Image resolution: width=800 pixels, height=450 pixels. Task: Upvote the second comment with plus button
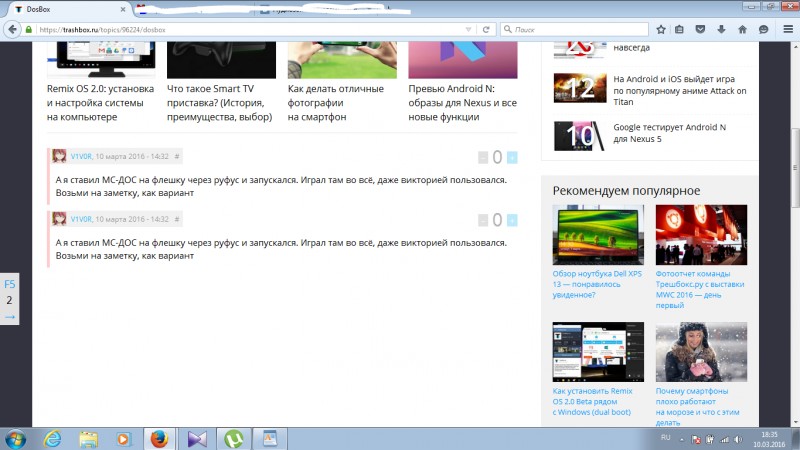click(512, 220)
